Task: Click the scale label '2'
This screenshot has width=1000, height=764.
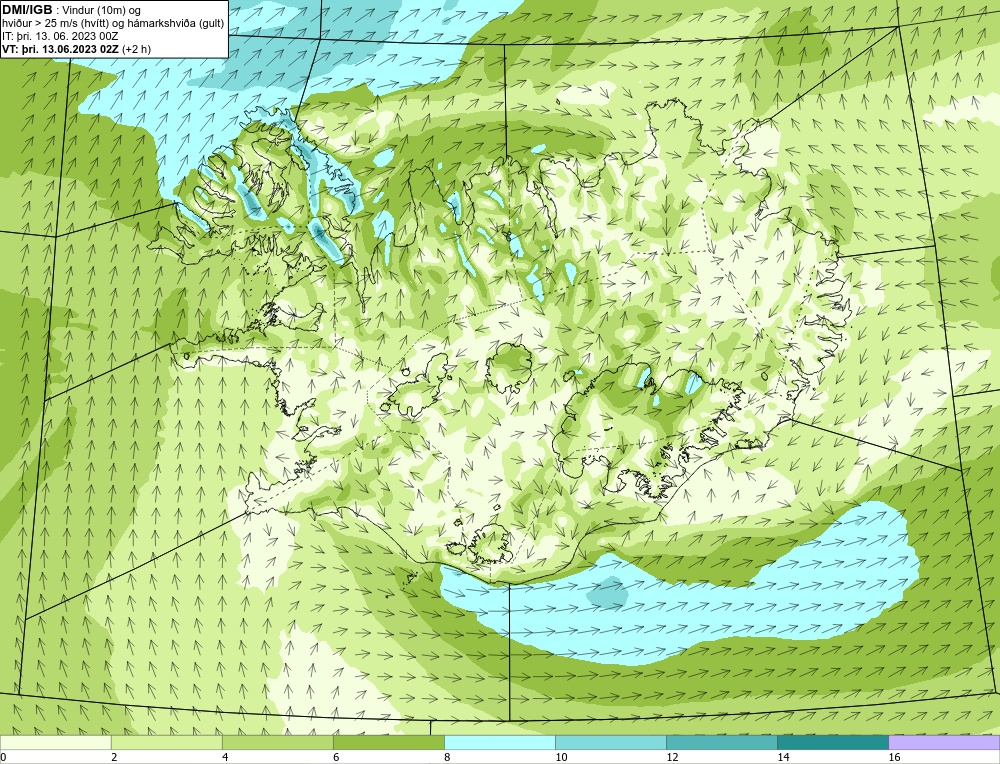Action: [114, 757]
